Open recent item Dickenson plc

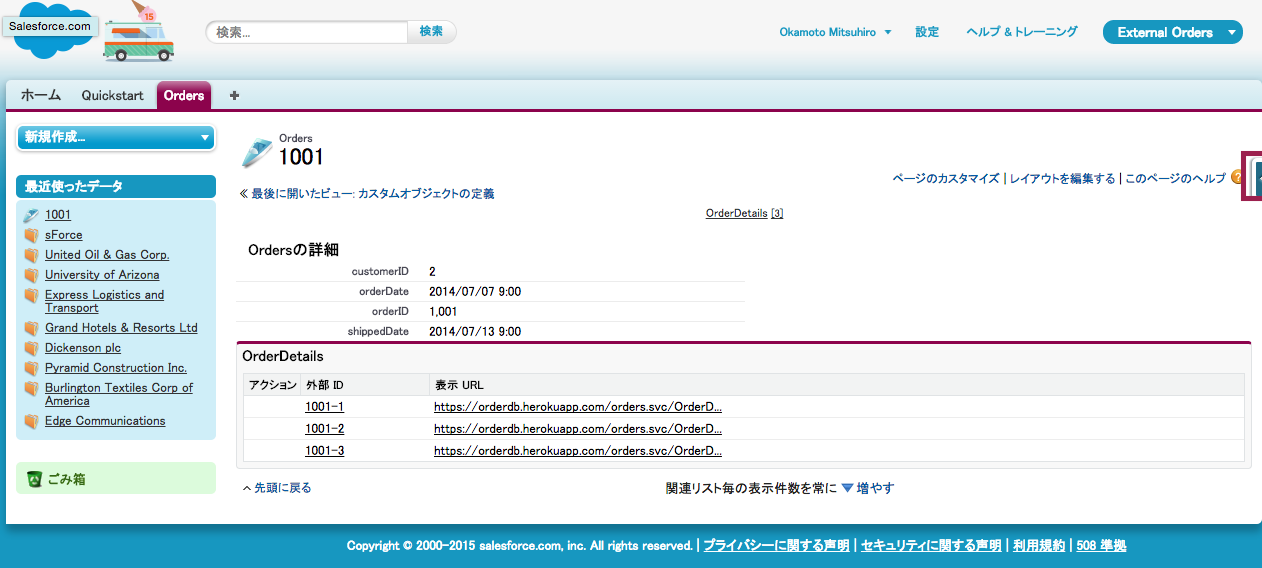[x=83, y=348]
